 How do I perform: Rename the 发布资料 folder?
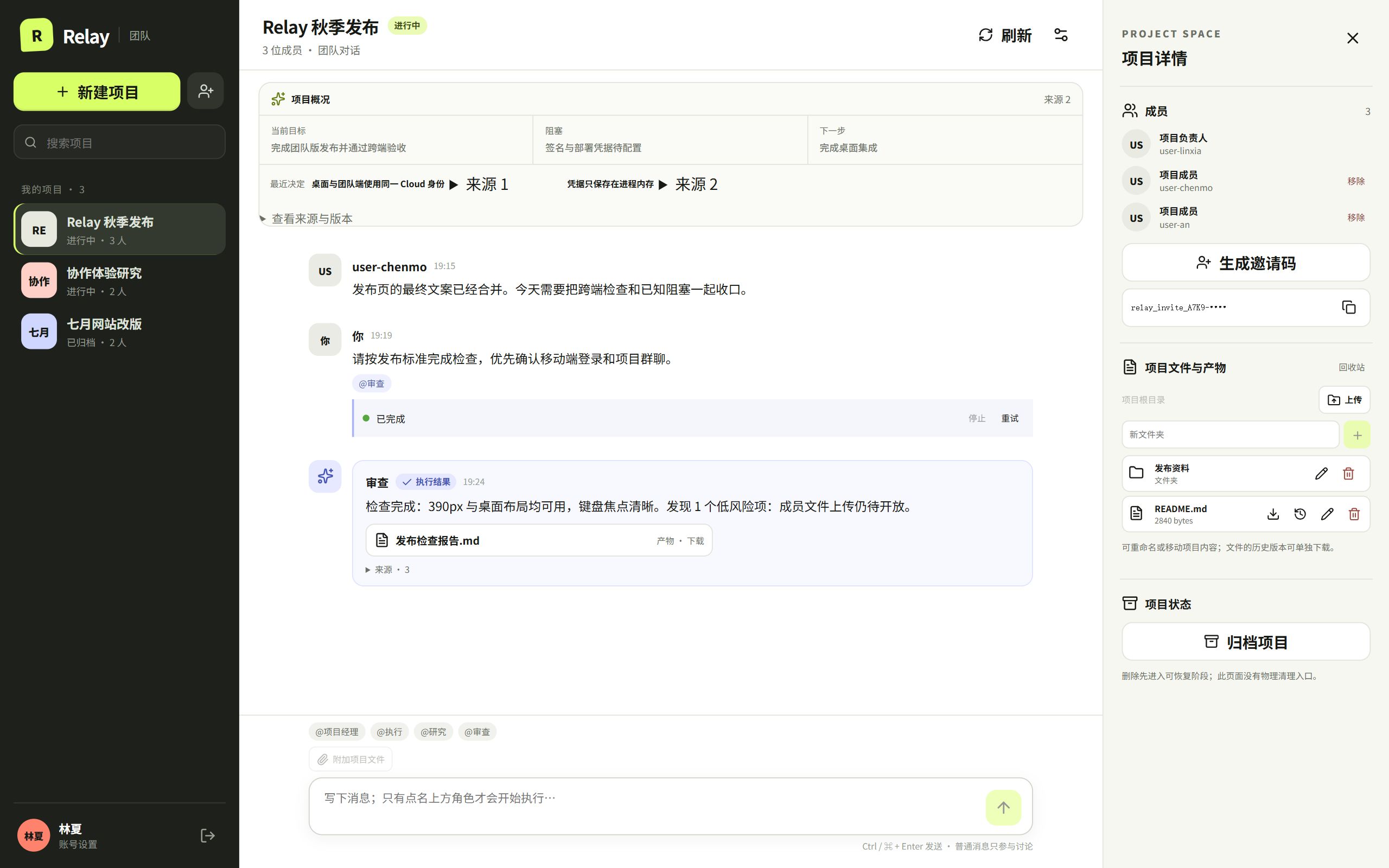1321,473
